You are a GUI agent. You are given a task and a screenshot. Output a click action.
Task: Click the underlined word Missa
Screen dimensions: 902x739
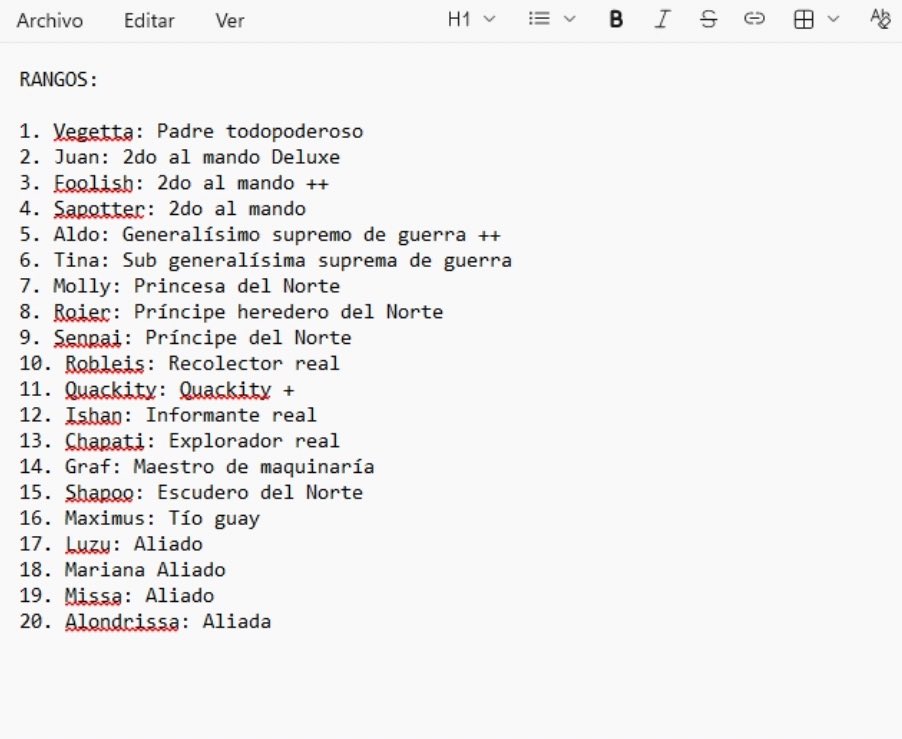[93, 596]
